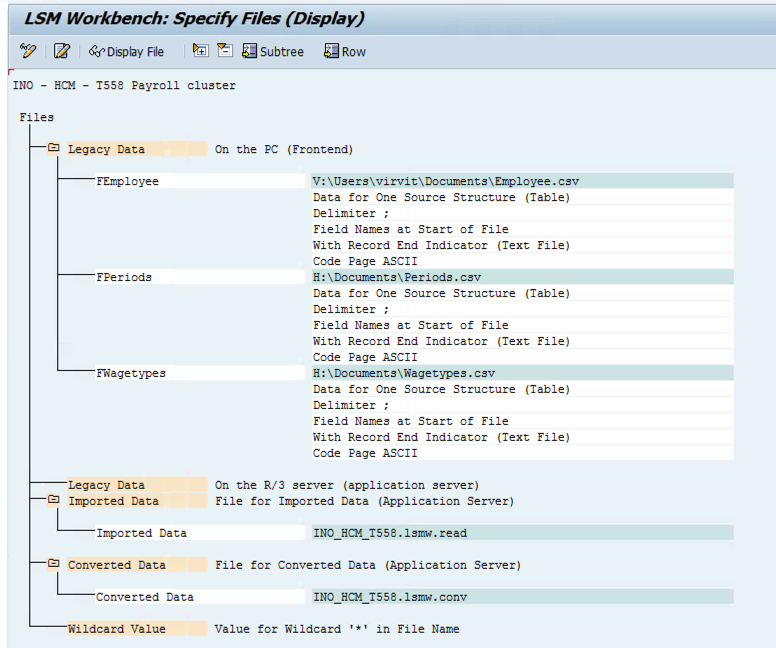Select the FPeriods file entry
776x648 pixels.
pos(200,277)
